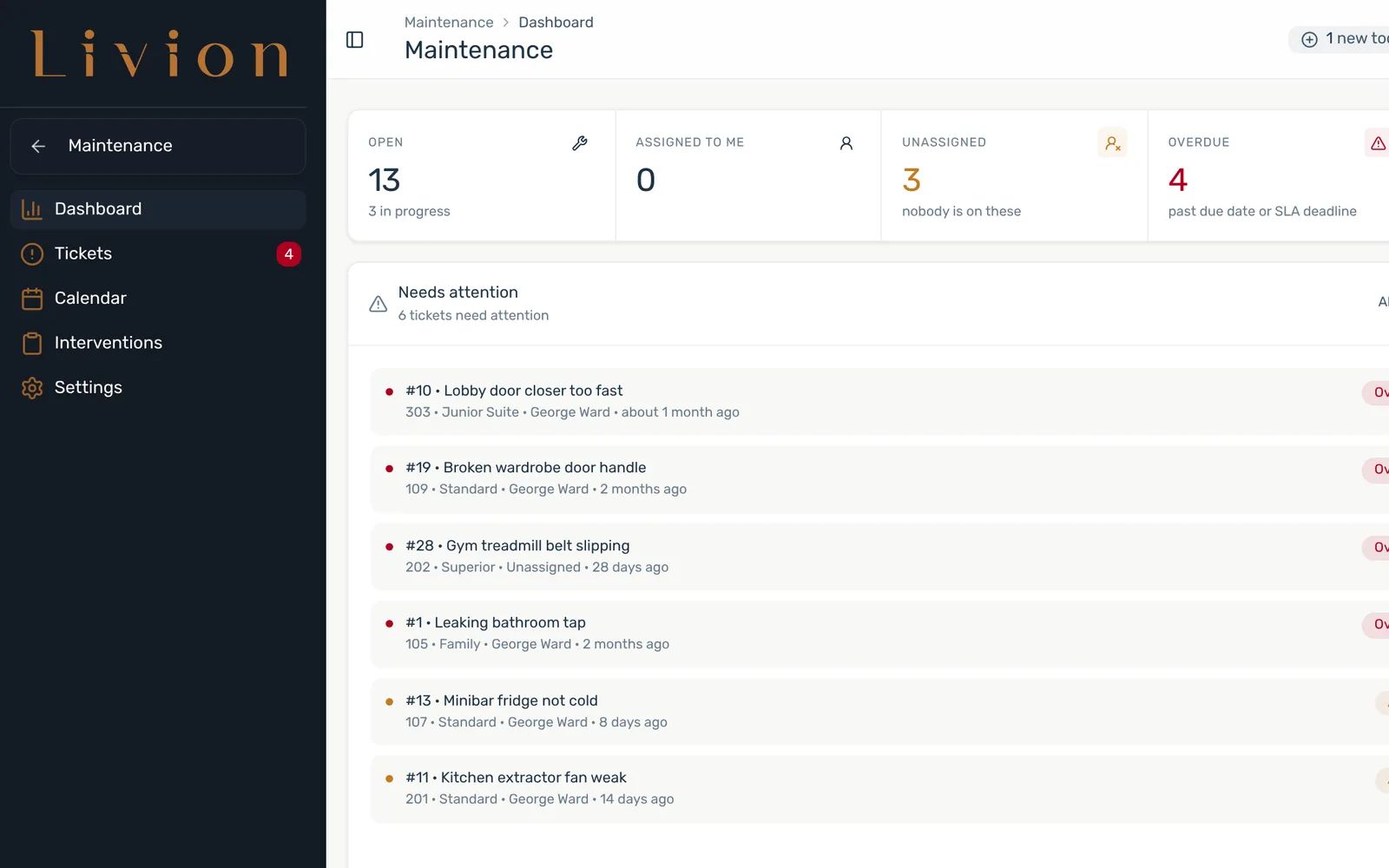
Task: Click the Dashboard bar chart icon
Action: (x=32, y=209)
